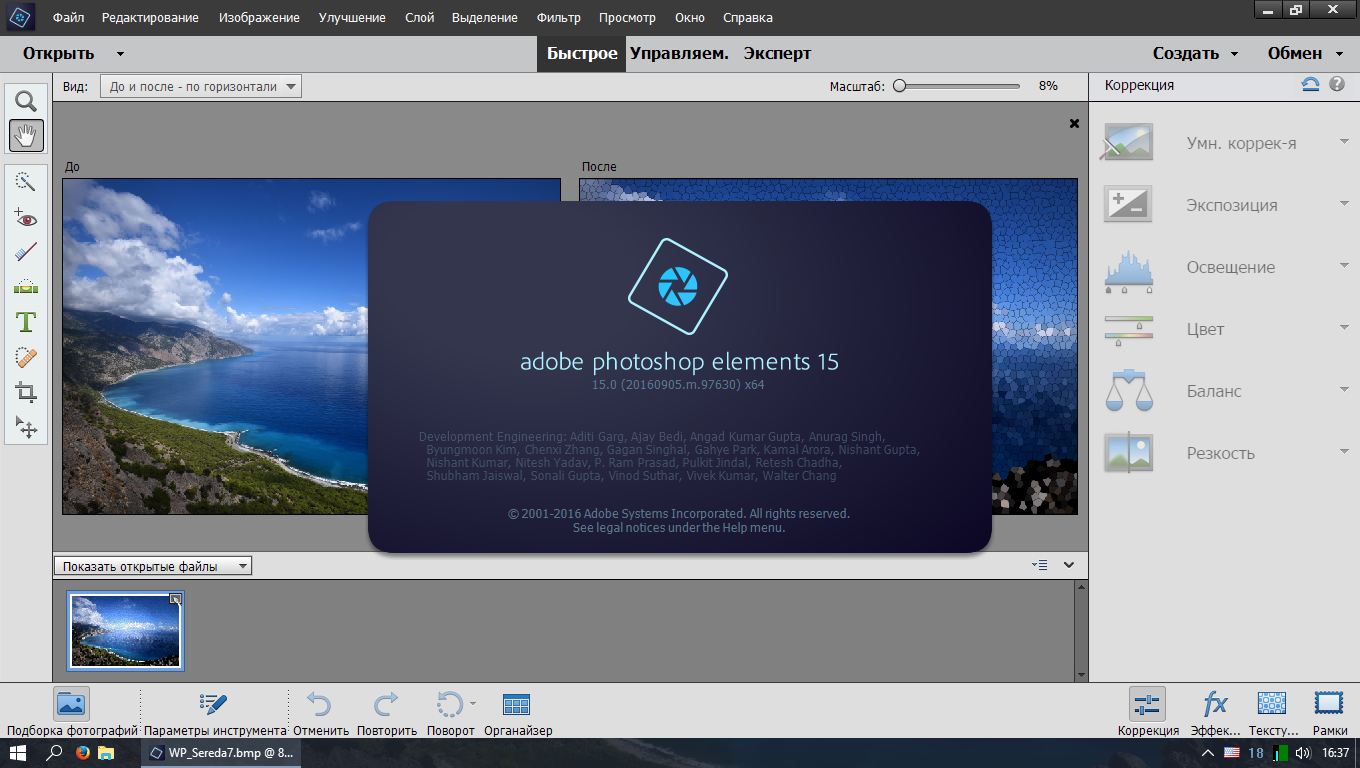
Task: Click the Цвет sliders icon
Action: pos(1128,329)
